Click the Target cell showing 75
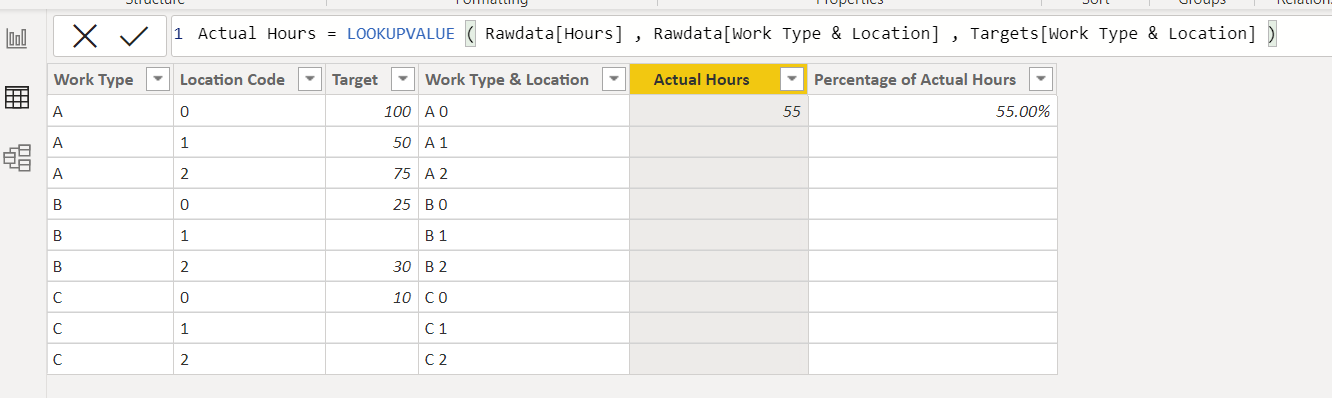The image size is (1332, 398). [372, 173]
